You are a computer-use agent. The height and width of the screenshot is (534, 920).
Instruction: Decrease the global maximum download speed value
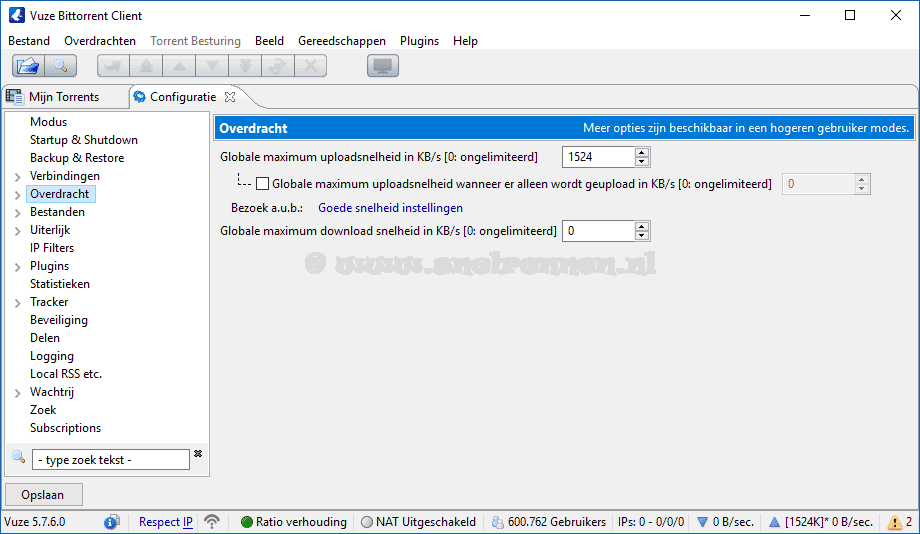(642, 235)
